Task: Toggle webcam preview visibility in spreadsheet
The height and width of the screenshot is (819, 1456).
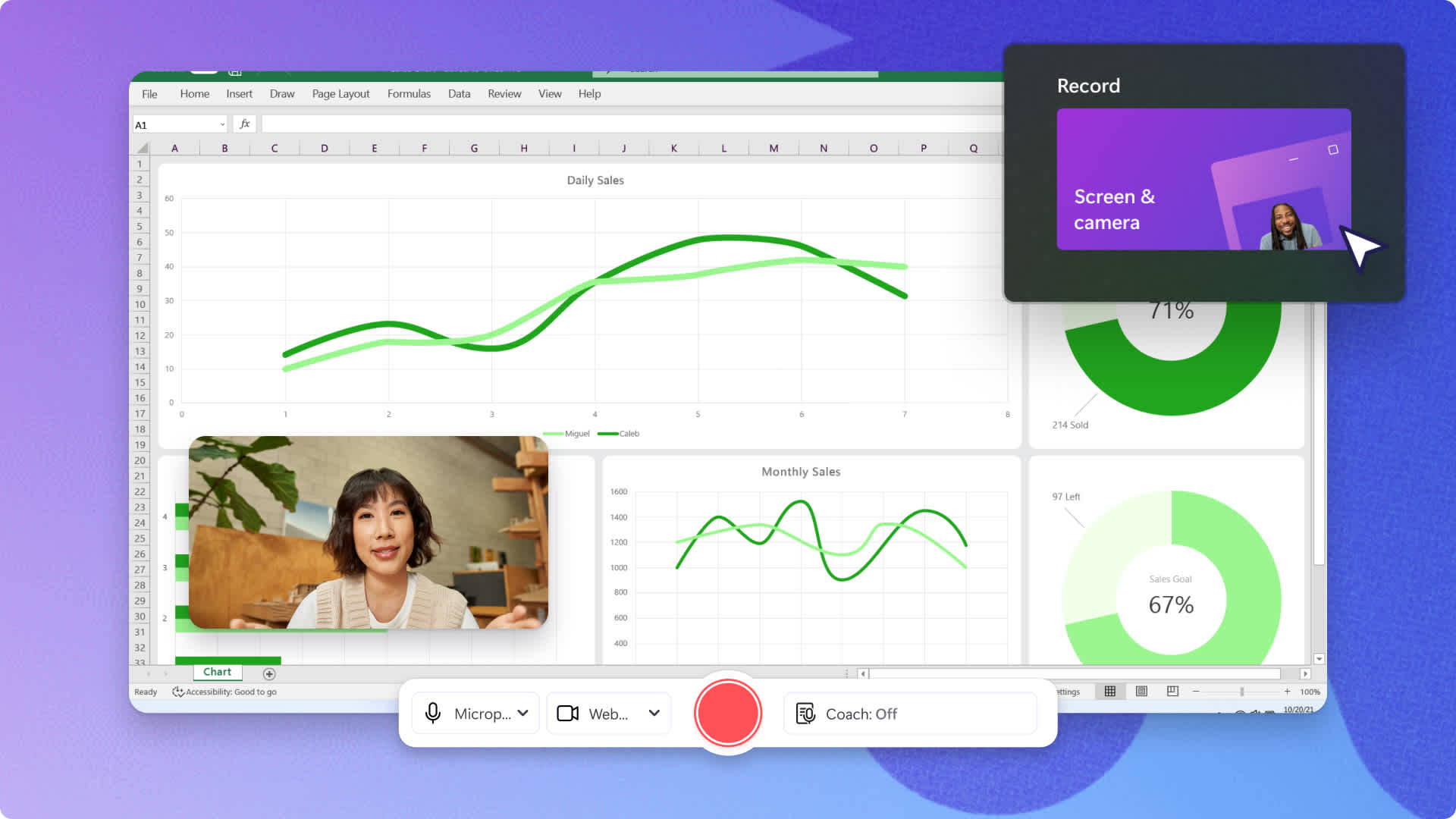Action: (567, 713)
